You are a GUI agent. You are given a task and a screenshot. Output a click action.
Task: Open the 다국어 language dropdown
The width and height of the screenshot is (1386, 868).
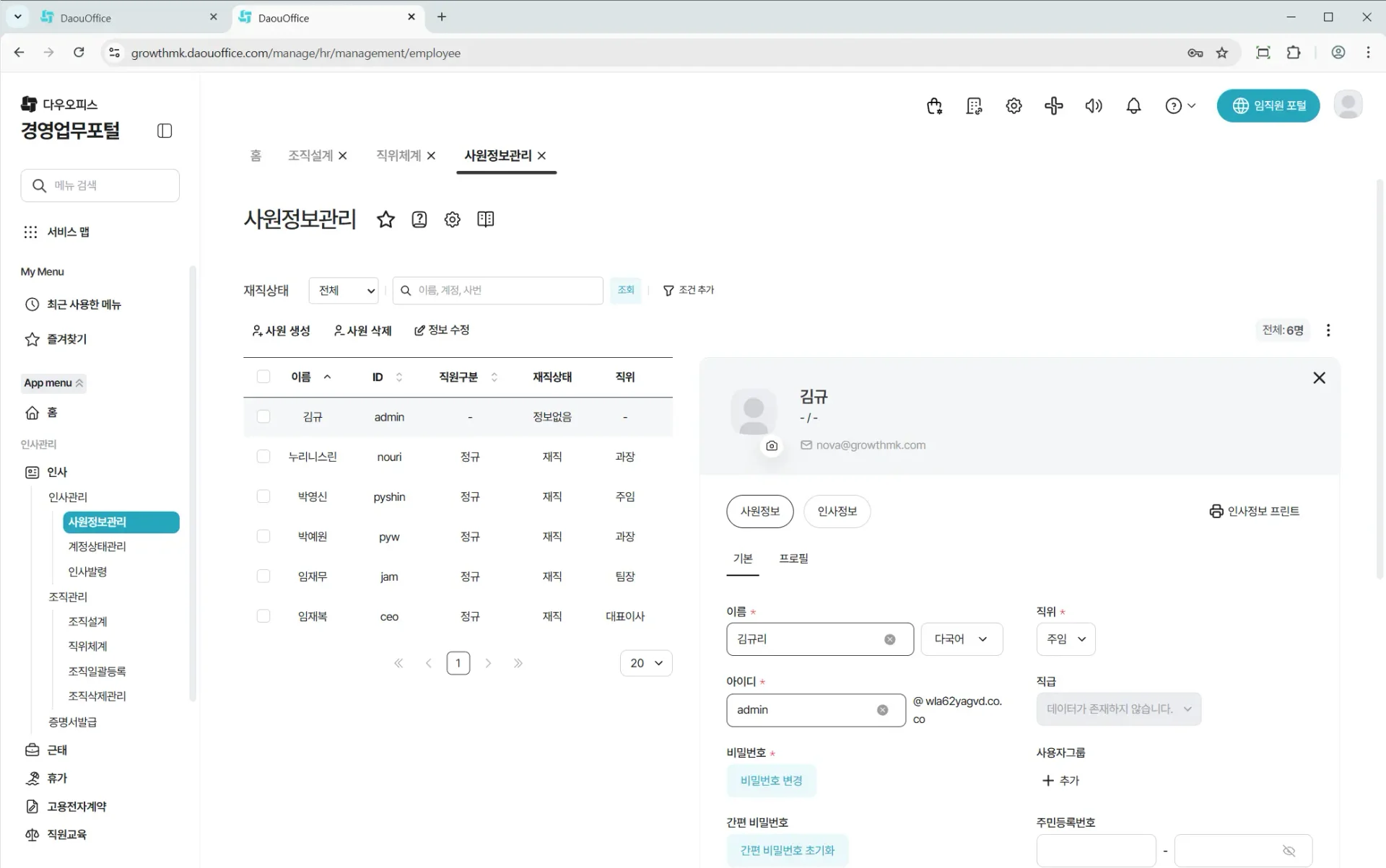point(962,639)
